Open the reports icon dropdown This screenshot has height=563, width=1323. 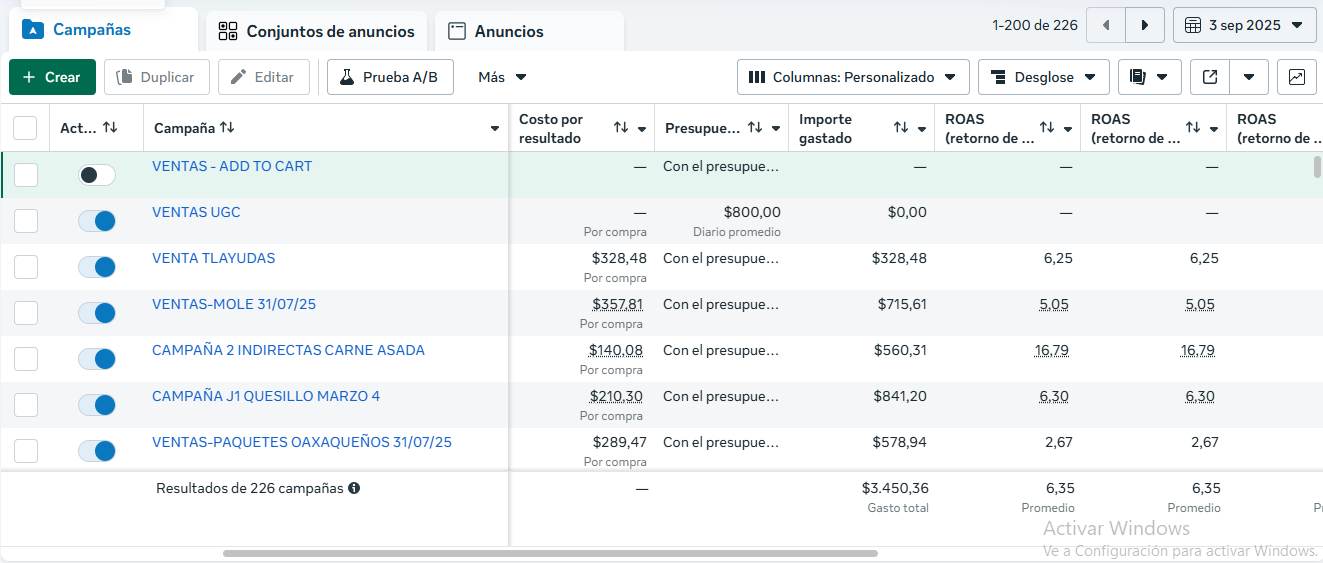(1149, 77)
